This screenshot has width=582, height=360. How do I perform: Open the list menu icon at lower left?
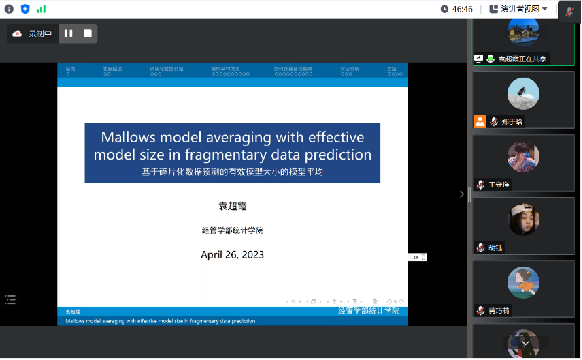[x=10, y=300]
